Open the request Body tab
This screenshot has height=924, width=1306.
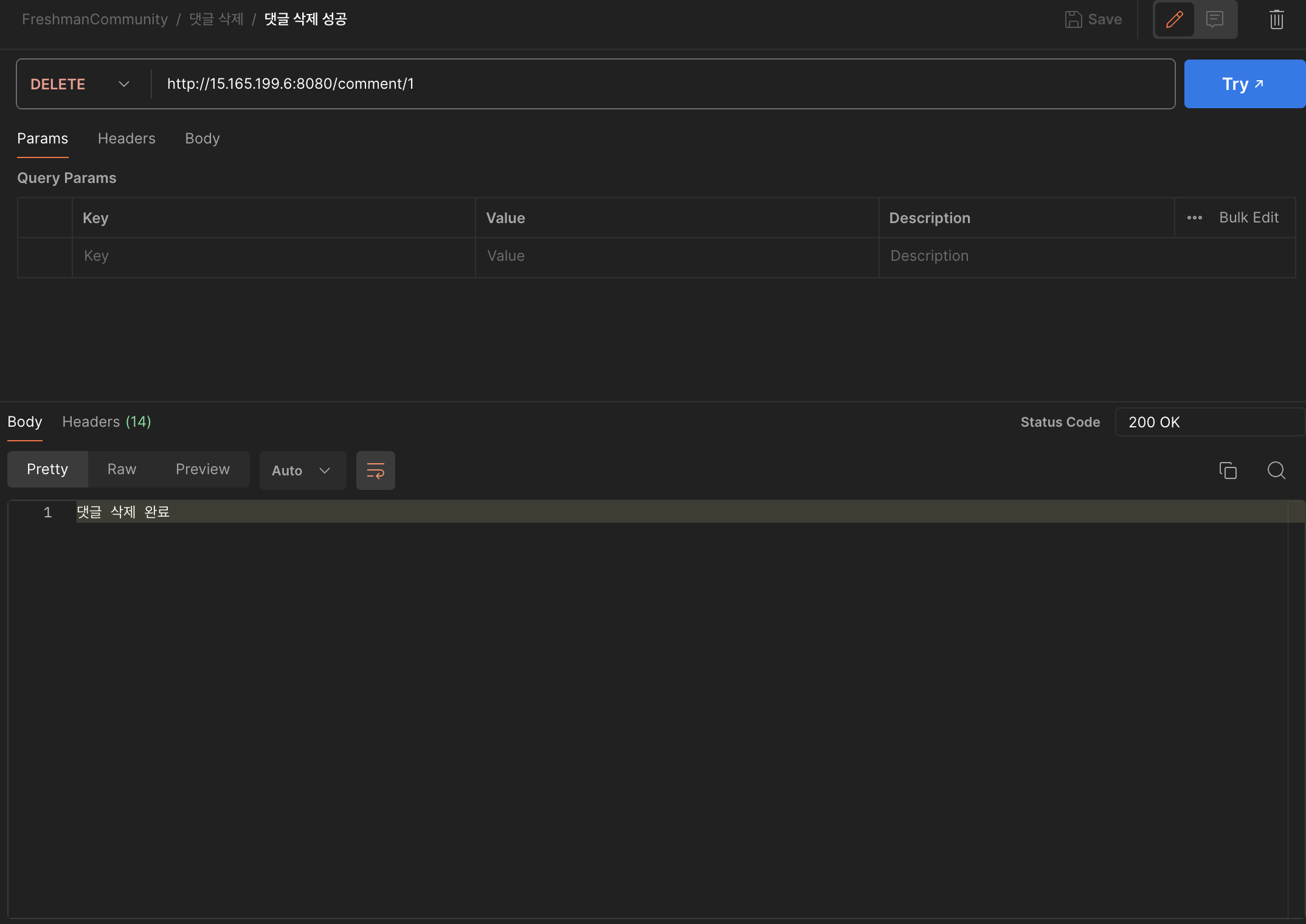tap(202, 139)
